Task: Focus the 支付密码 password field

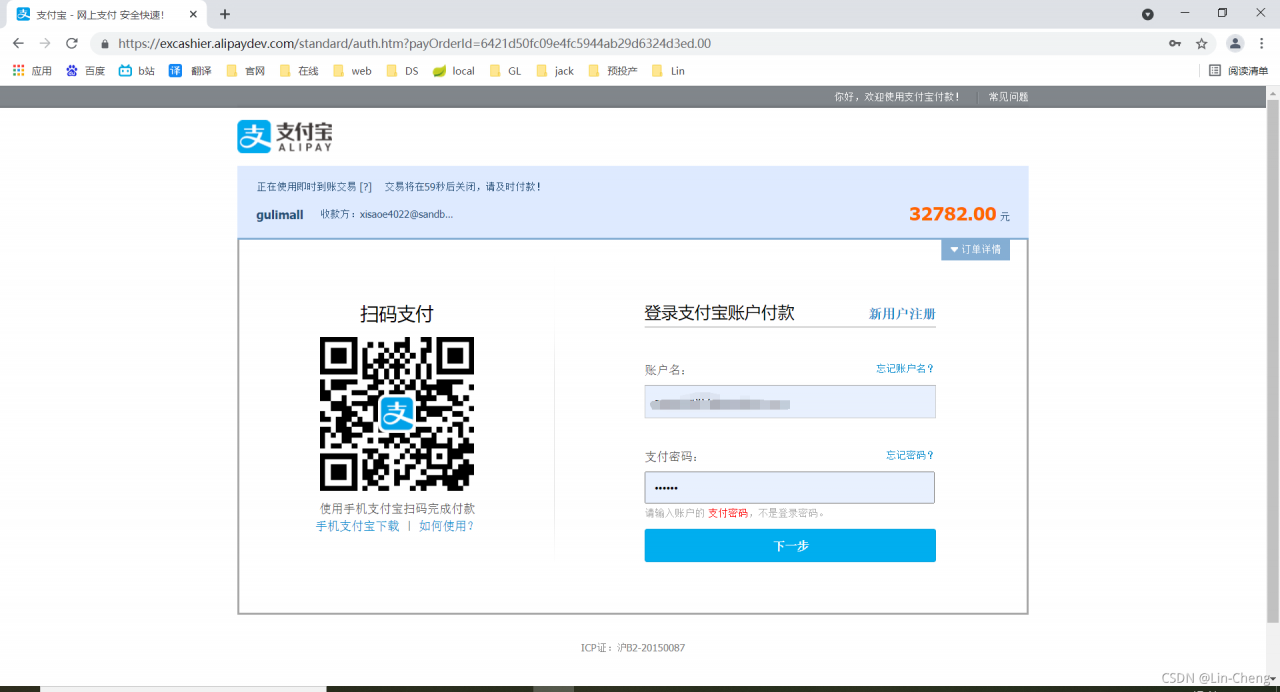Action: [x=790, y=488]
